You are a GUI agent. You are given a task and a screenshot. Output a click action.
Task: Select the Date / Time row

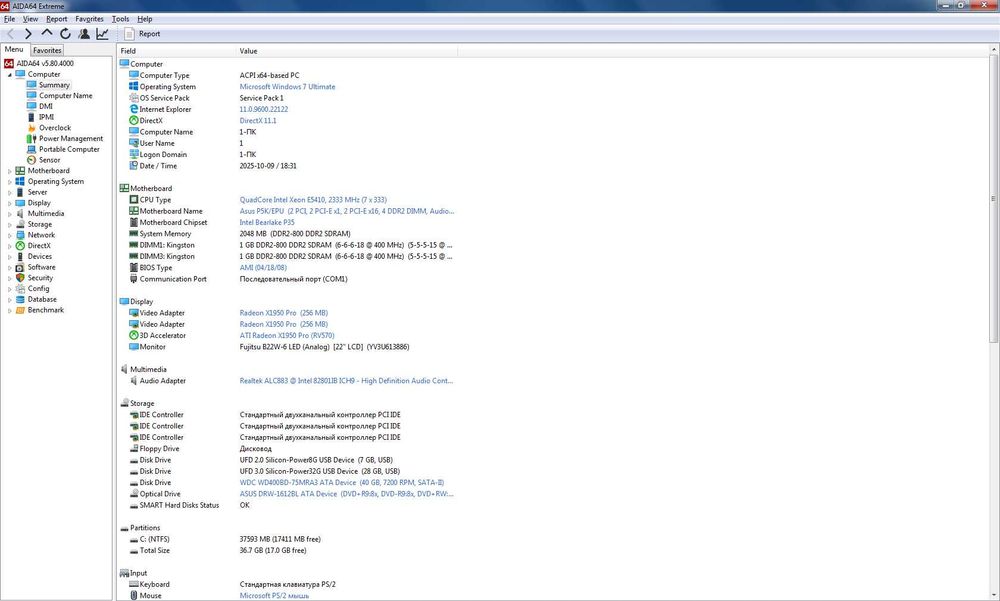click(287, 166)
